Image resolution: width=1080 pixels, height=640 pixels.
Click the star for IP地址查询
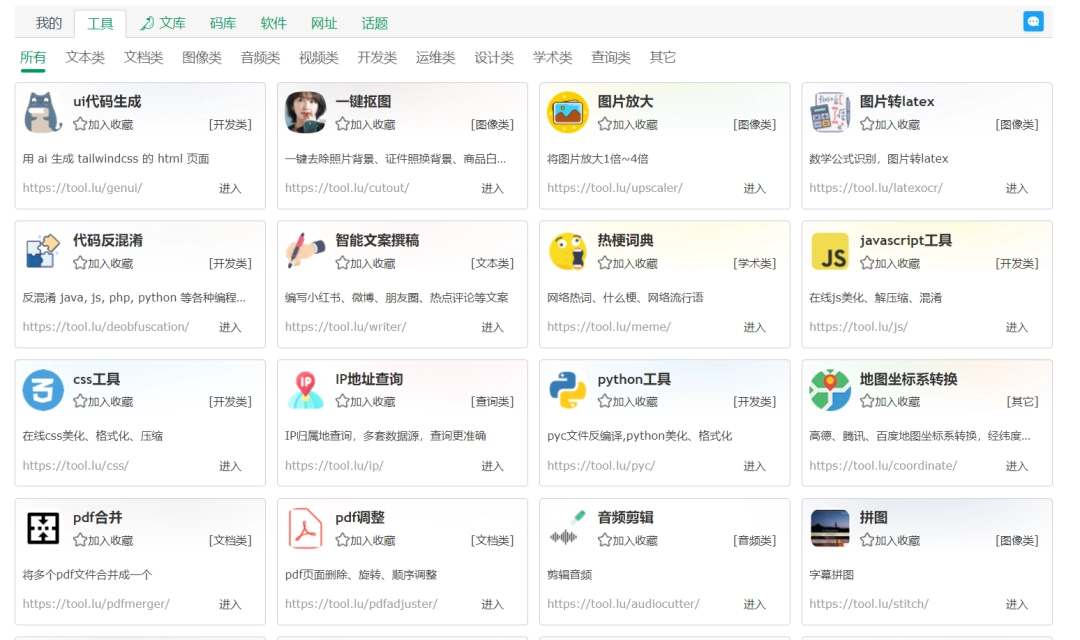click(x=343, y=401)
